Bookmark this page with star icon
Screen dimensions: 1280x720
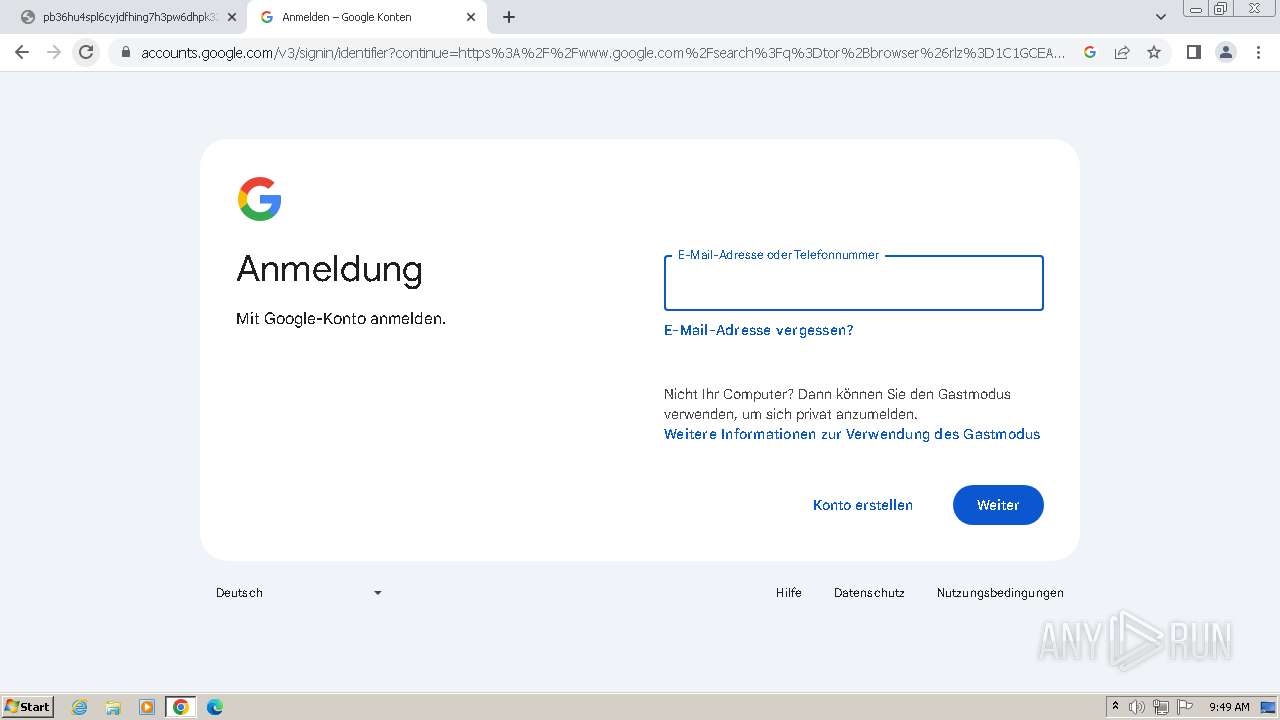pos(1154,52)
